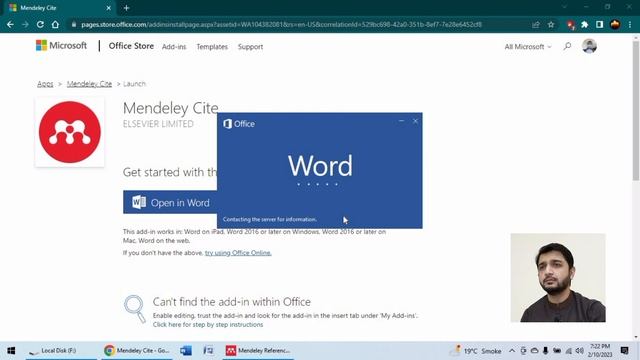Click the Mendeley Cite breadcrumb link
This screenshot has height=360, width=640.
tap(89, 84)
